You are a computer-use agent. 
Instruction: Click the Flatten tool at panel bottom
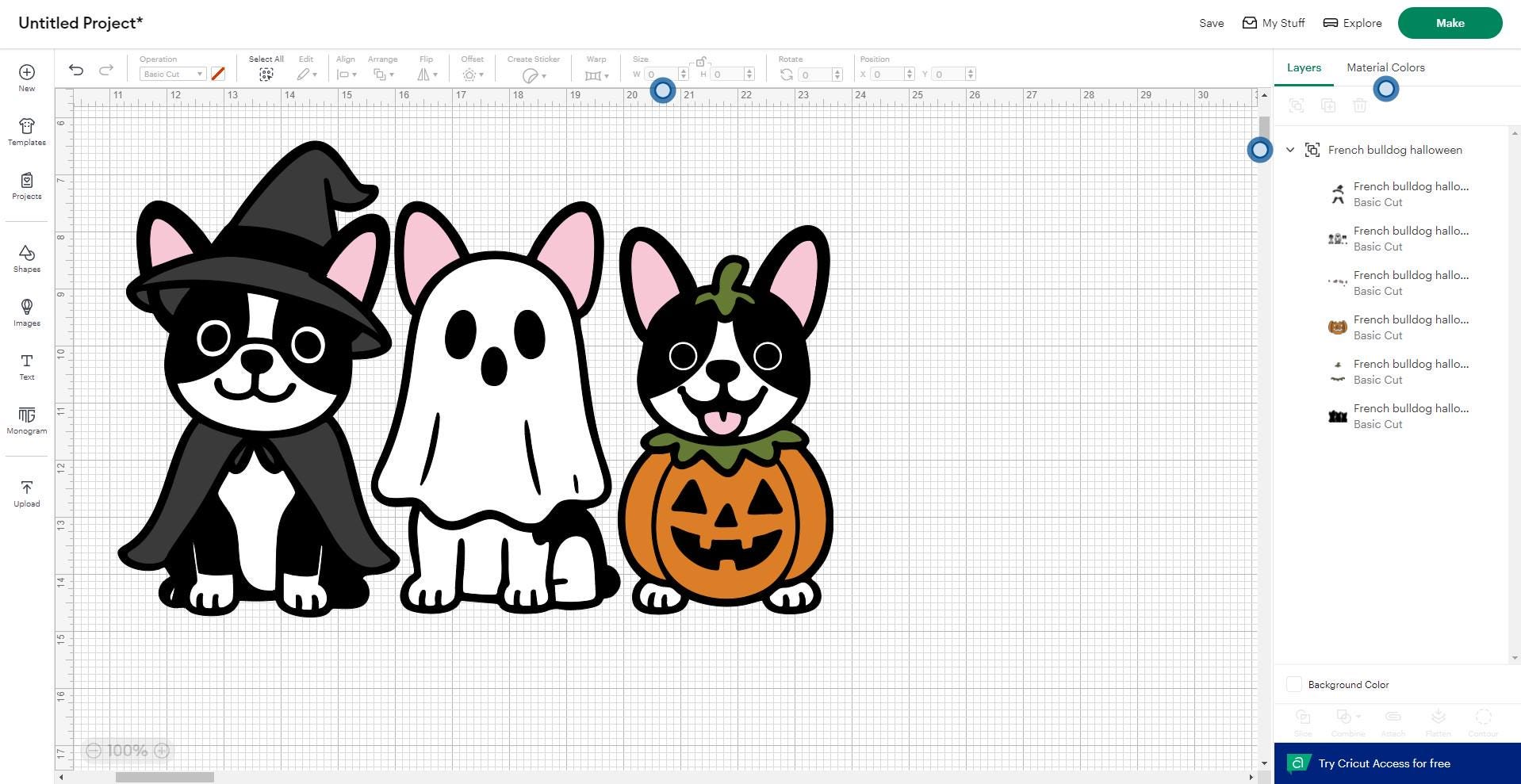click(1438, 722)
